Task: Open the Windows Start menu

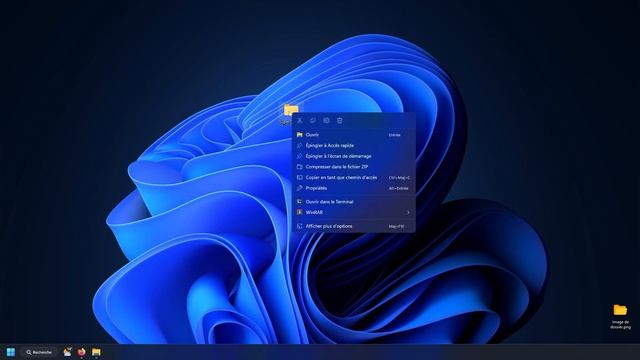Action: [11, 352]
